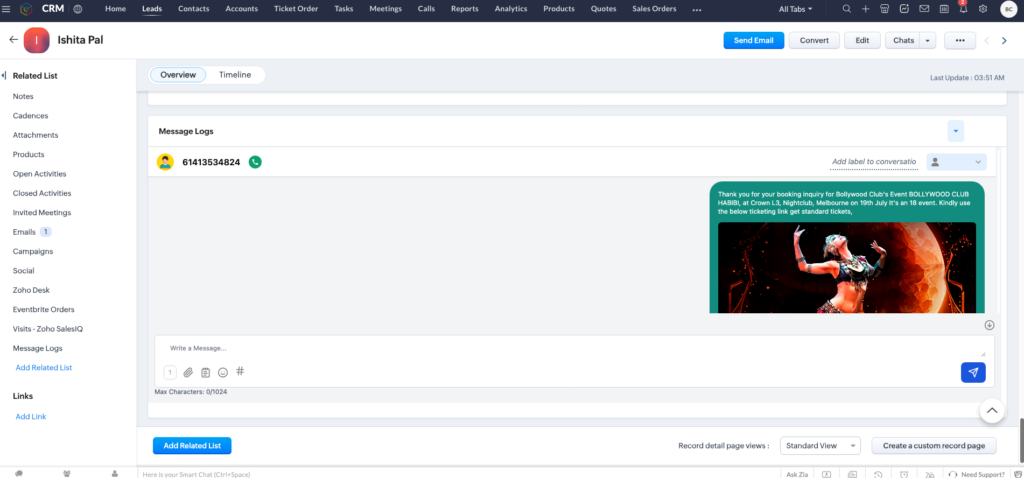Open the Contacts module tab
Viewport: 1024px width, 478px height.
click(x=194, y=9)
